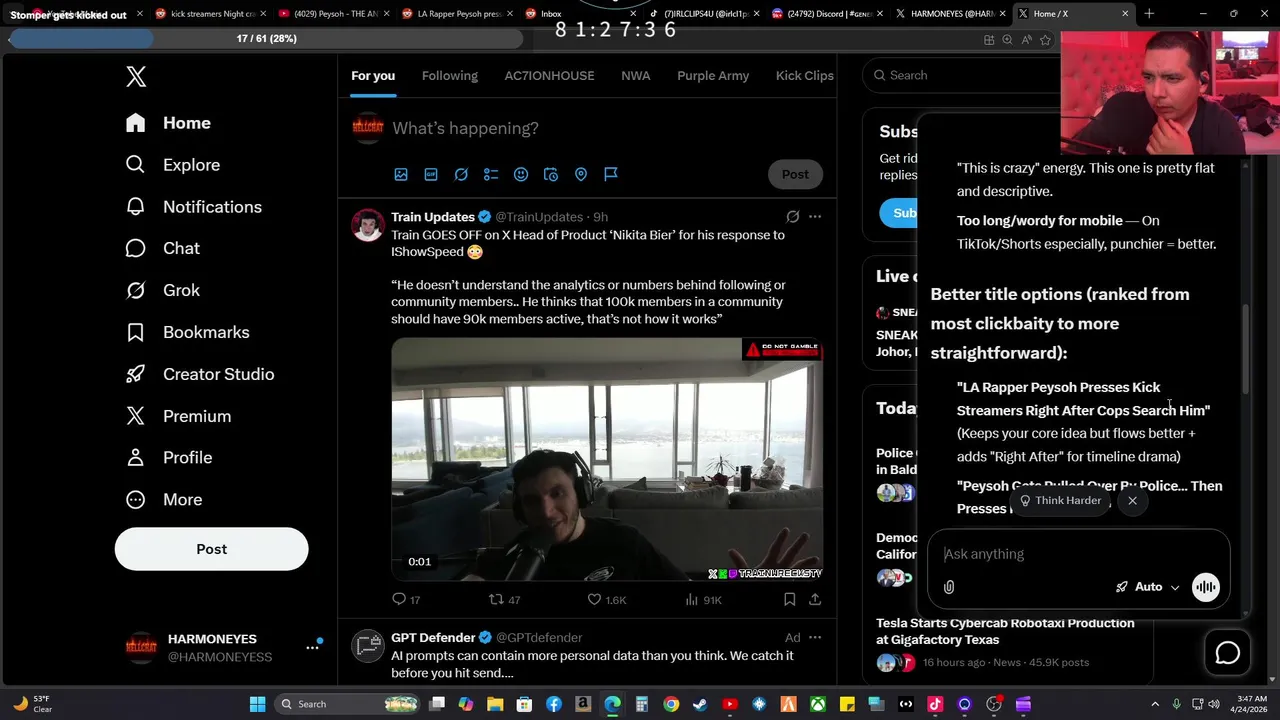Click Grok explain icon on Train Updates post

pos(793,217)
